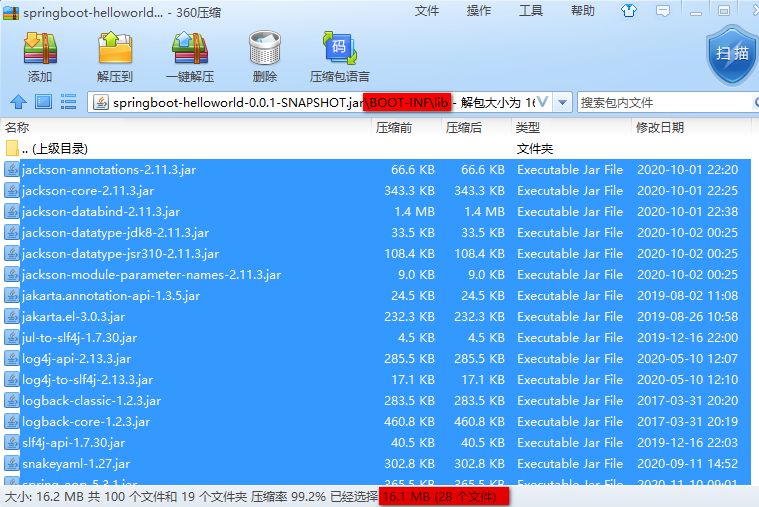Click the 360压缩 app icon in title bar
Viewport: 759px width, 507px height.
click(x=11, y=12)
